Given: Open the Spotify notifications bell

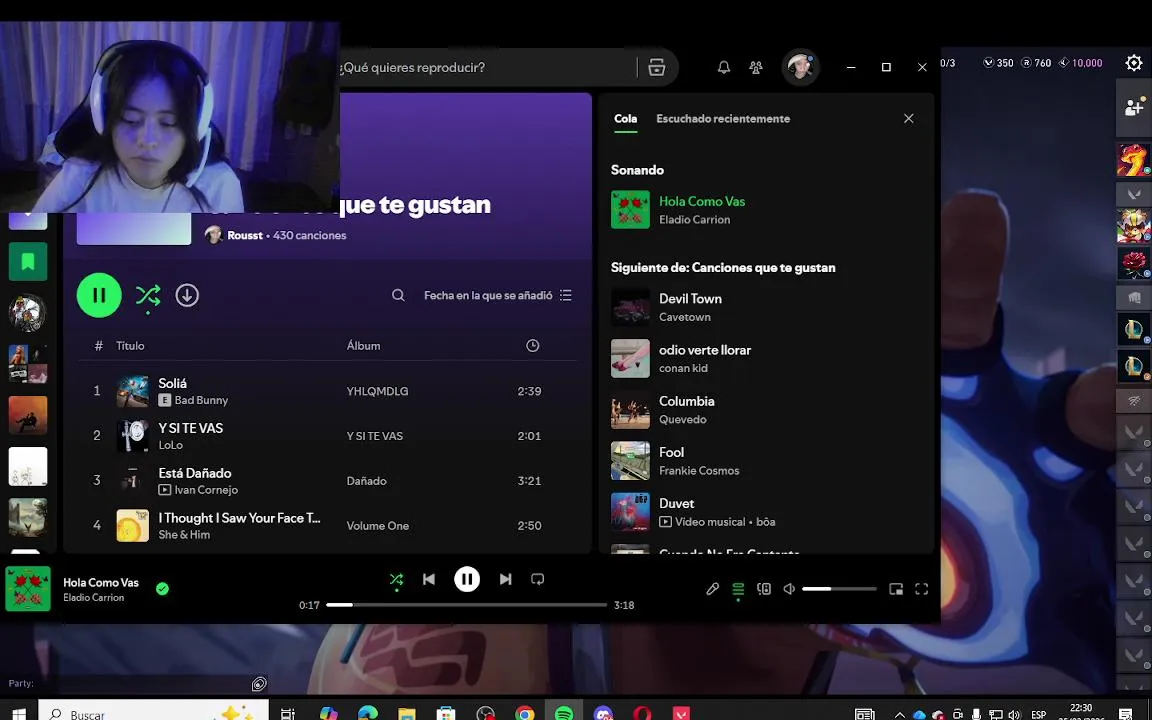Looking at the screenshot, I should [724, 68].
